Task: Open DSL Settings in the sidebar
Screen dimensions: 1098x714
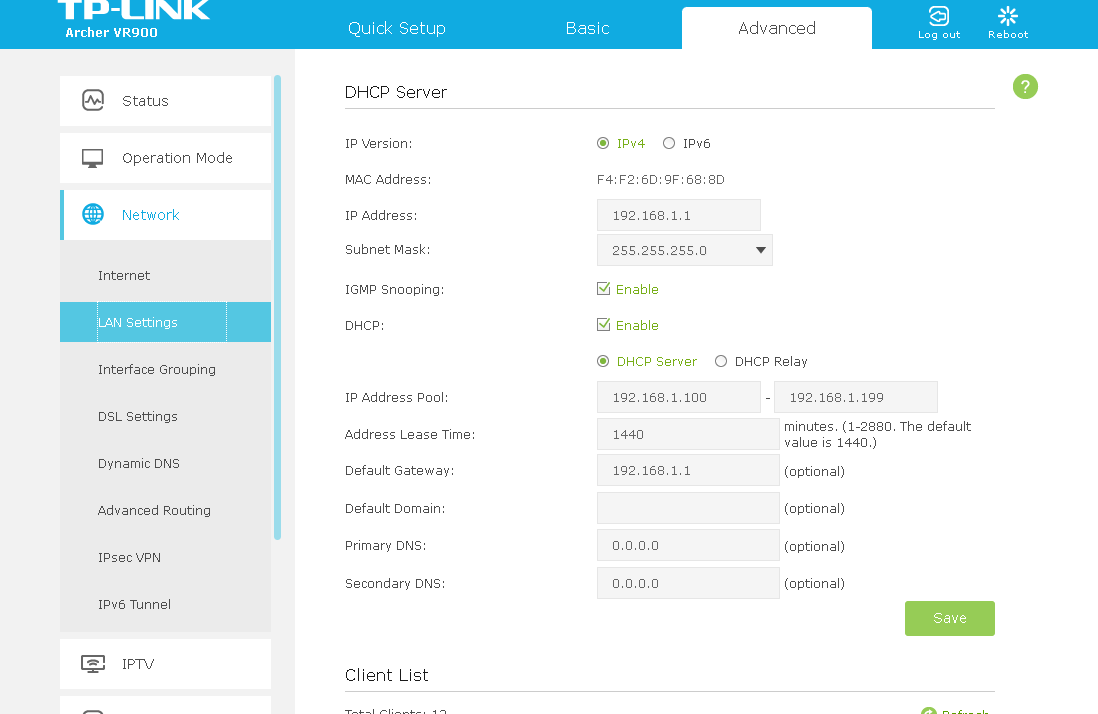Action: click(138, 416)
